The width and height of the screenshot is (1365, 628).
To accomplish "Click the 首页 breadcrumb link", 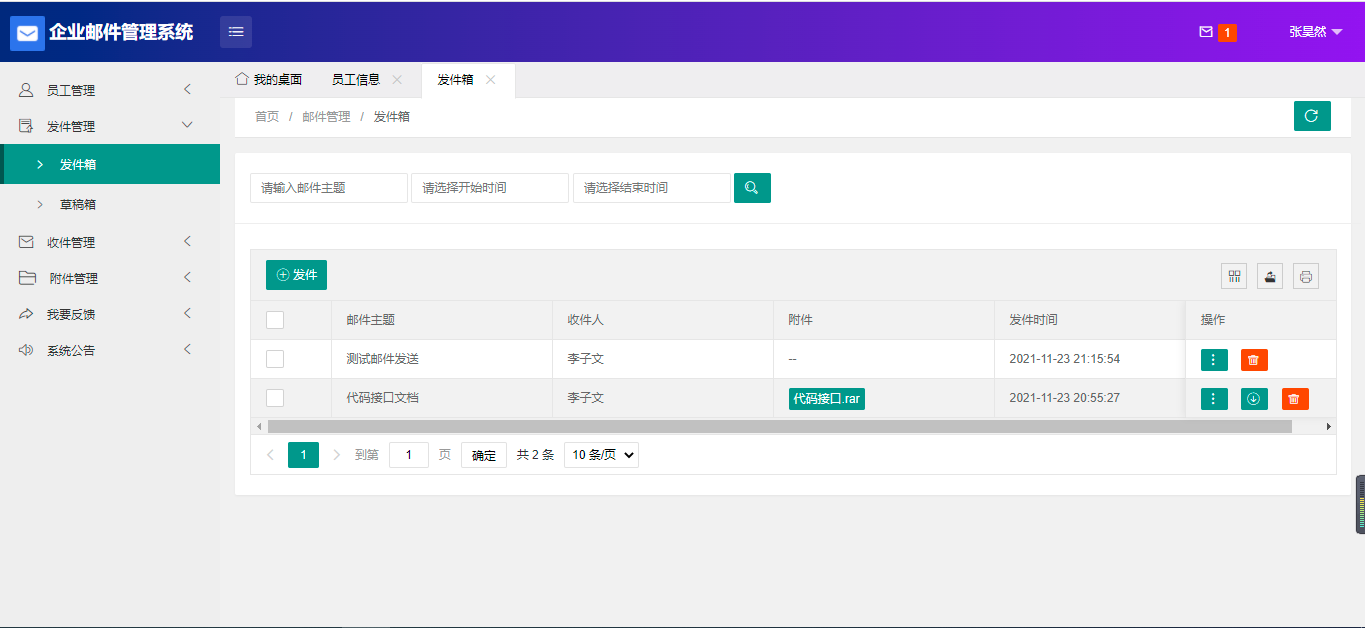I will (x=267, y=117).
